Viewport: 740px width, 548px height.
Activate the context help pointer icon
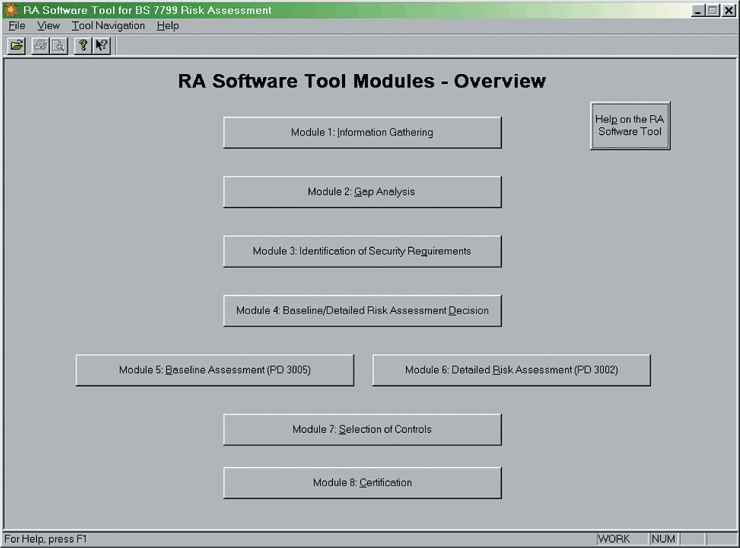pyautogui.click(x=101, y=46)
